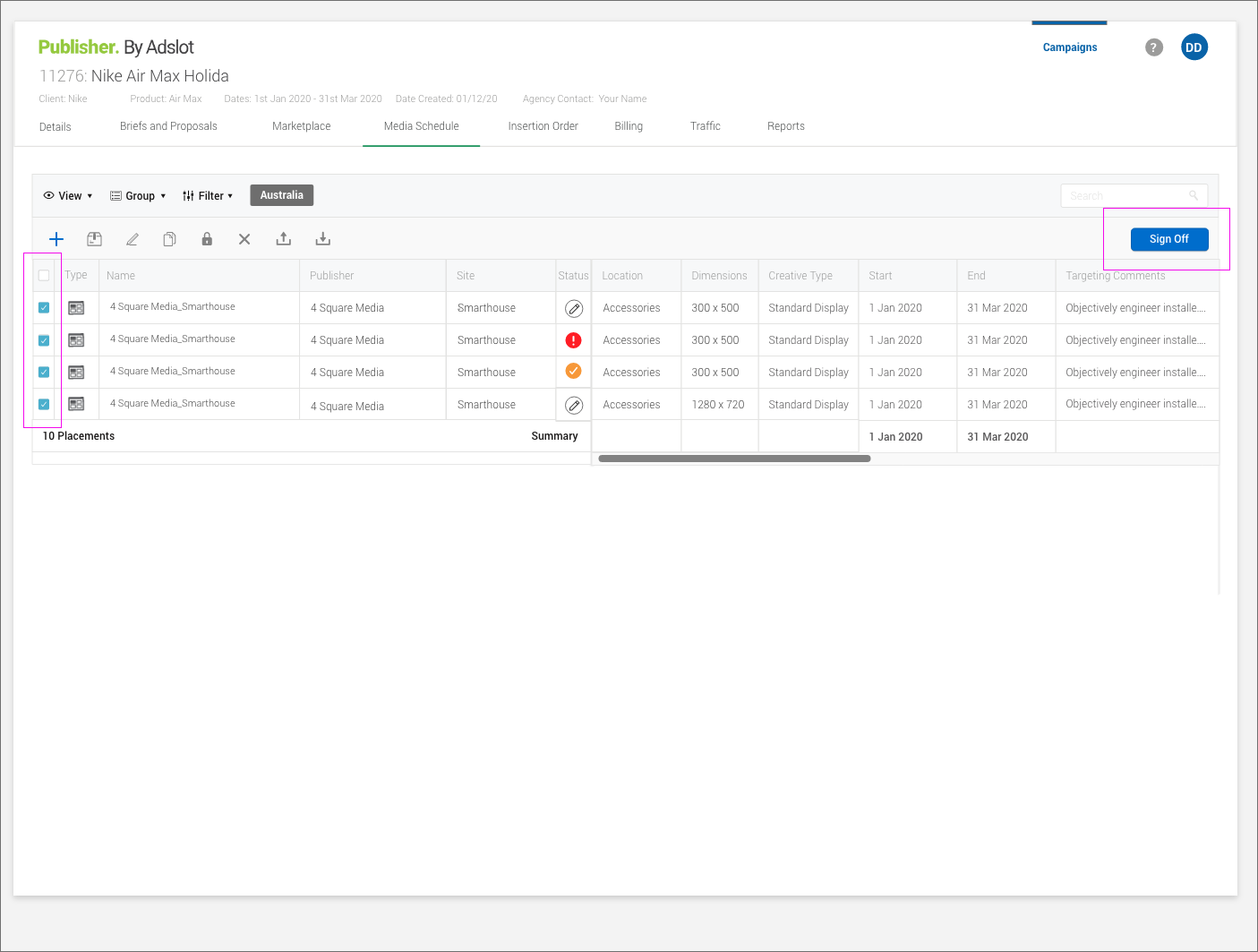Screen dimensions: 1258x952
Task: Click the Dimensions column header
Action: click(720, 276)
